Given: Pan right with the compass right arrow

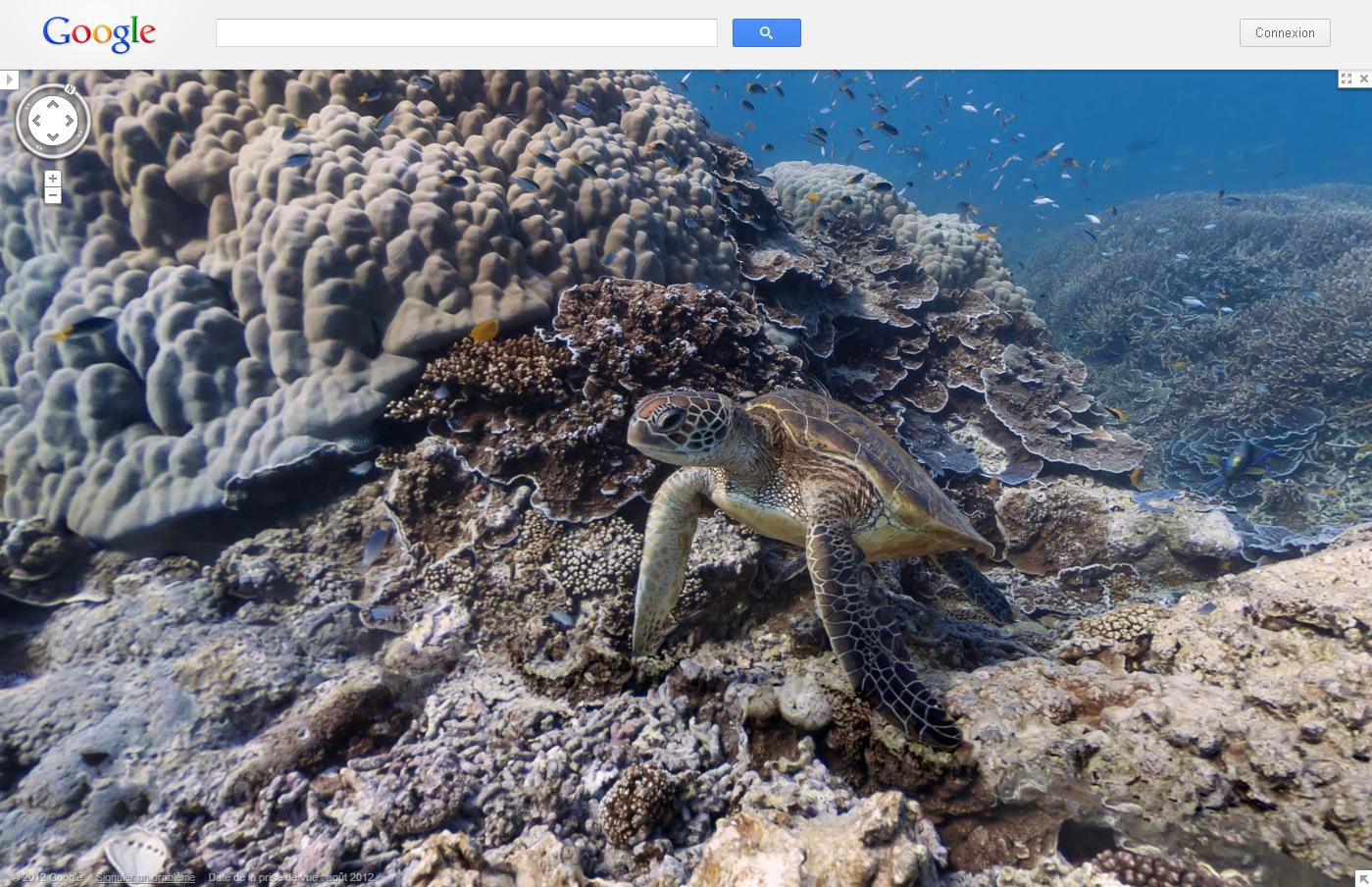Looking at the screenshot, I should [71, 121].
